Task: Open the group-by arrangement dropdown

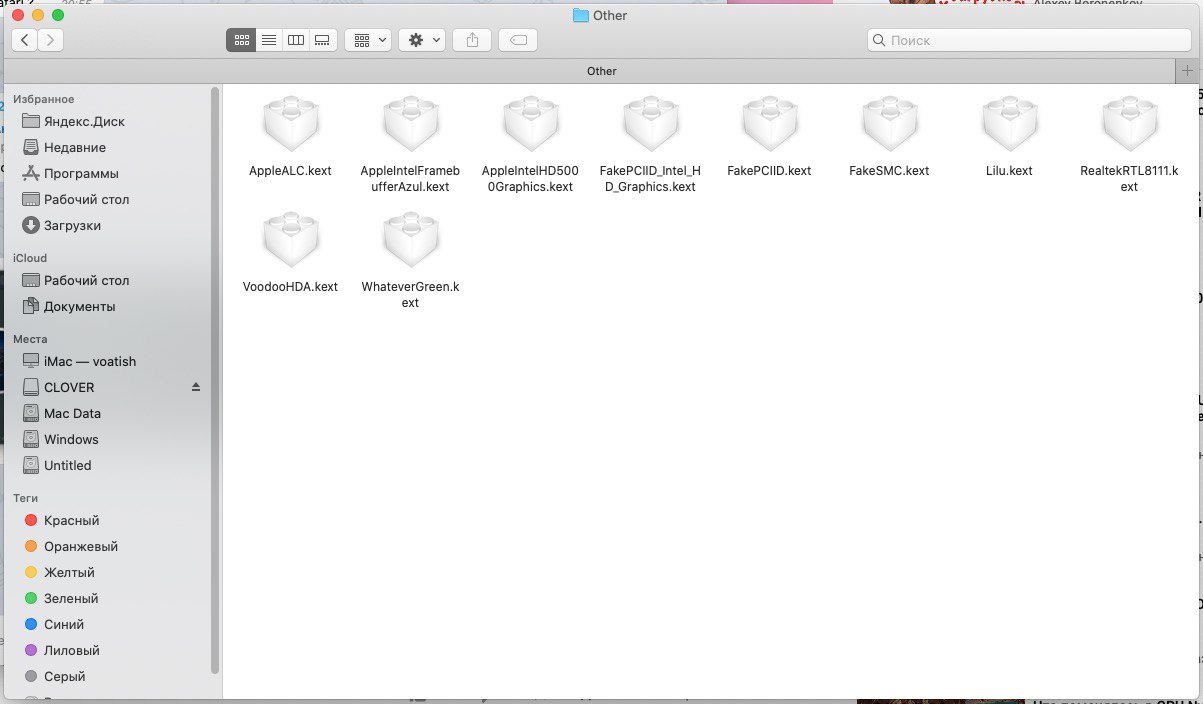Action: click(x=368, y=40)
